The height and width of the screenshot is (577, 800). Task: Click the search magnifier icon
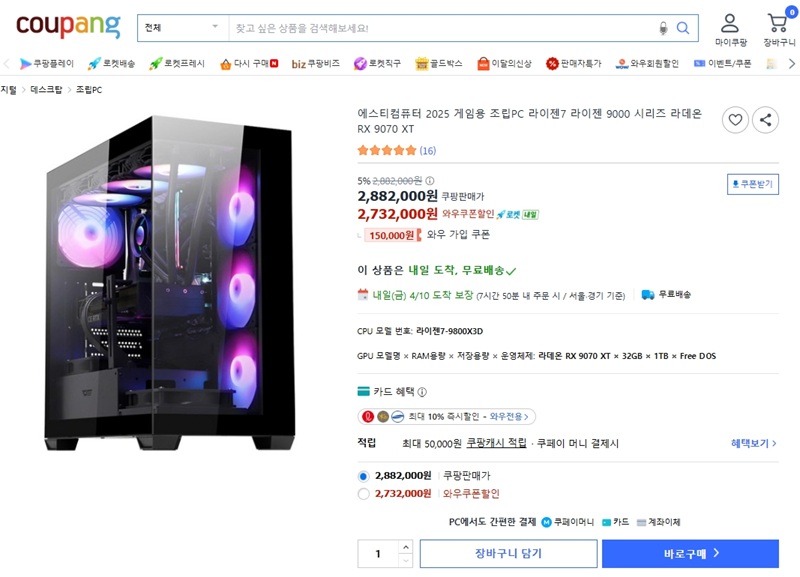tap(683, 28)
